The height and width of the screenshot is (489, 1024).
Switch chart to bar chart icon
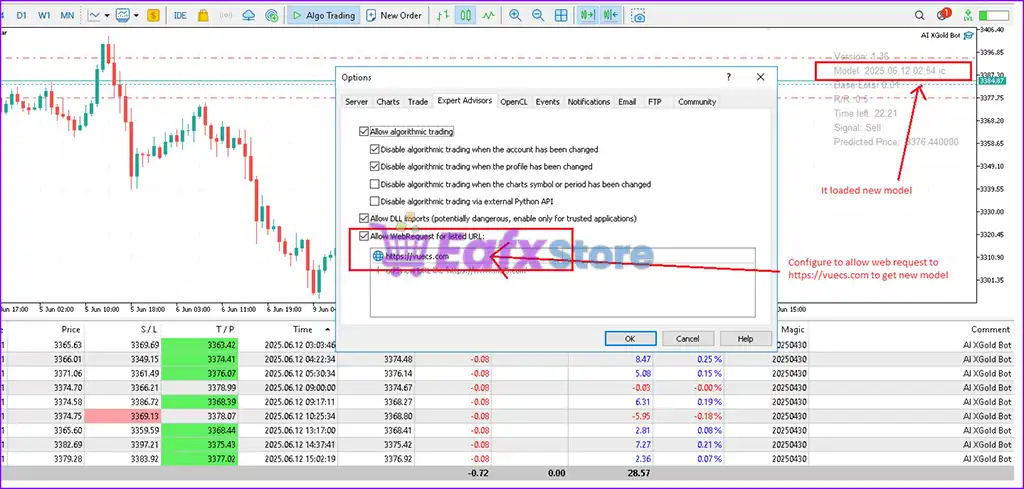pos(443,15)
